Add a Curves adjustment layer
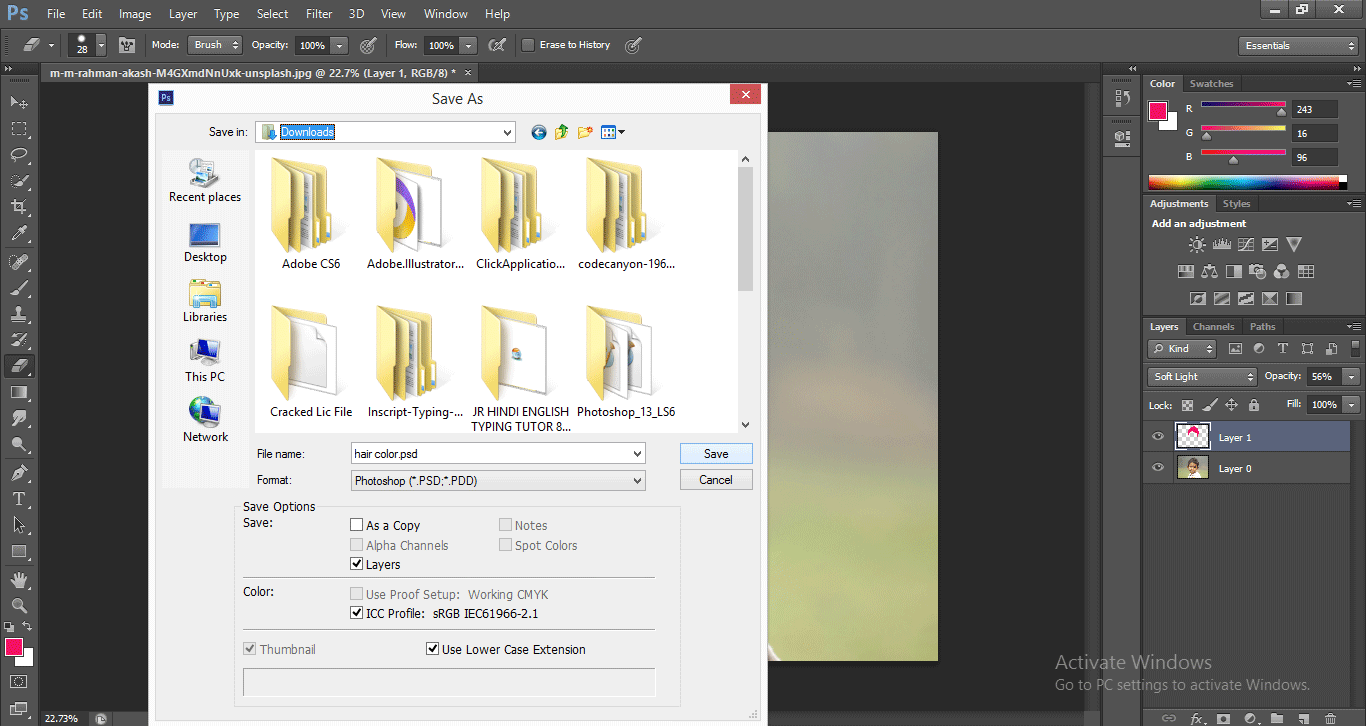The height and width of the screenshot is (726, 1366). pos(1246,244)
